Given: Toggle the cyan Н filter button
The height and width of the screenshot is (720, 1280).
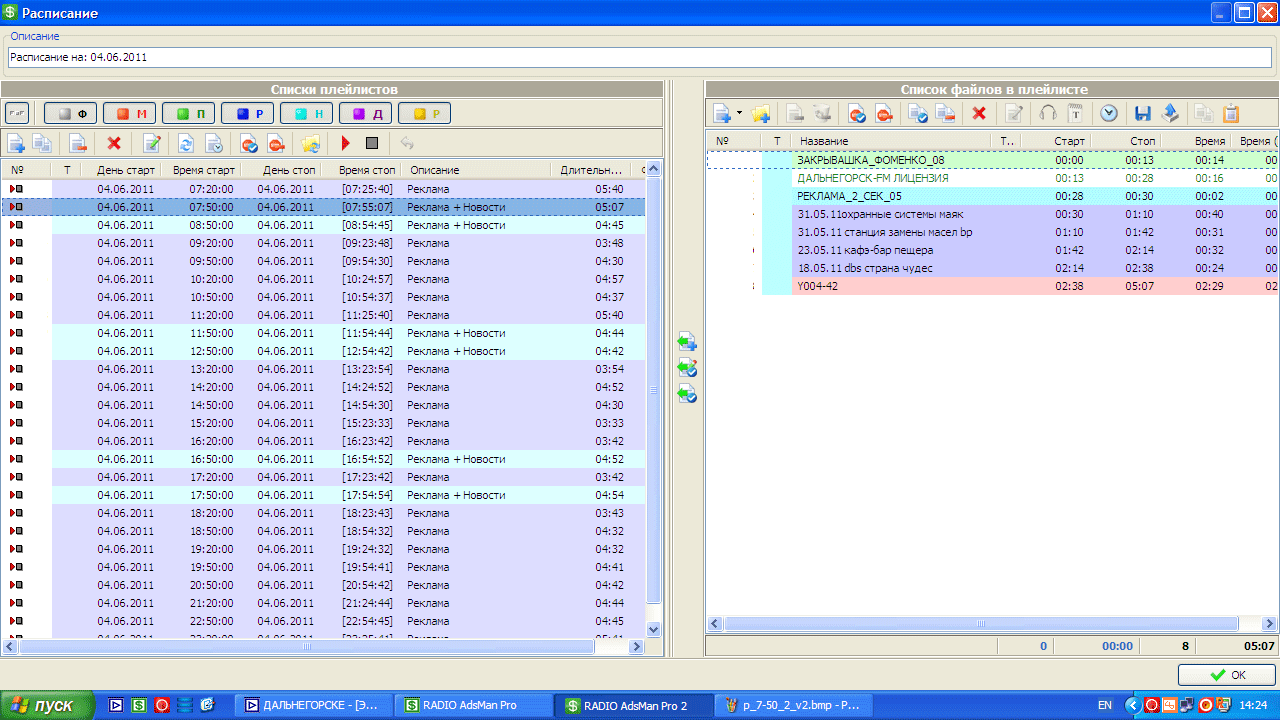Looking at the screenshot, I should tap(307, 113).
